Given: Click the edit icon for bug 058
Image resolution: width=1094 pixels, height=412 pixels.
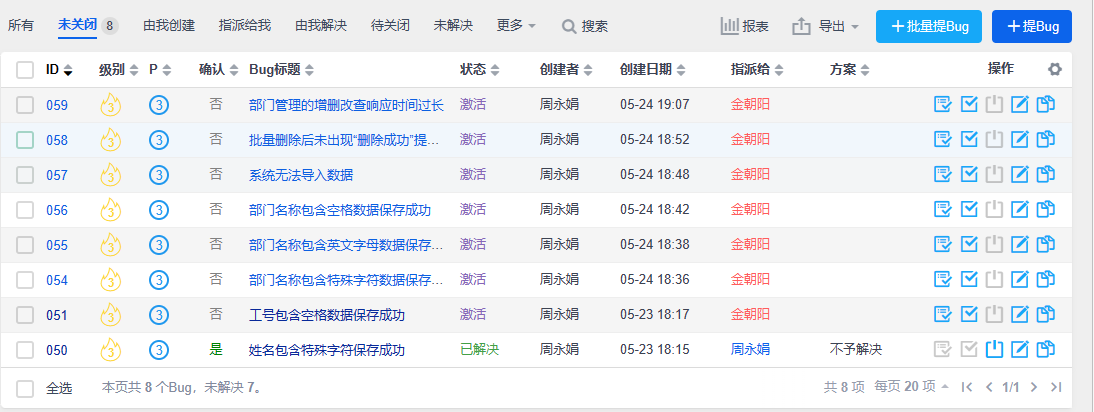Looking at the screenshot, I should (x=1020, y=139).
